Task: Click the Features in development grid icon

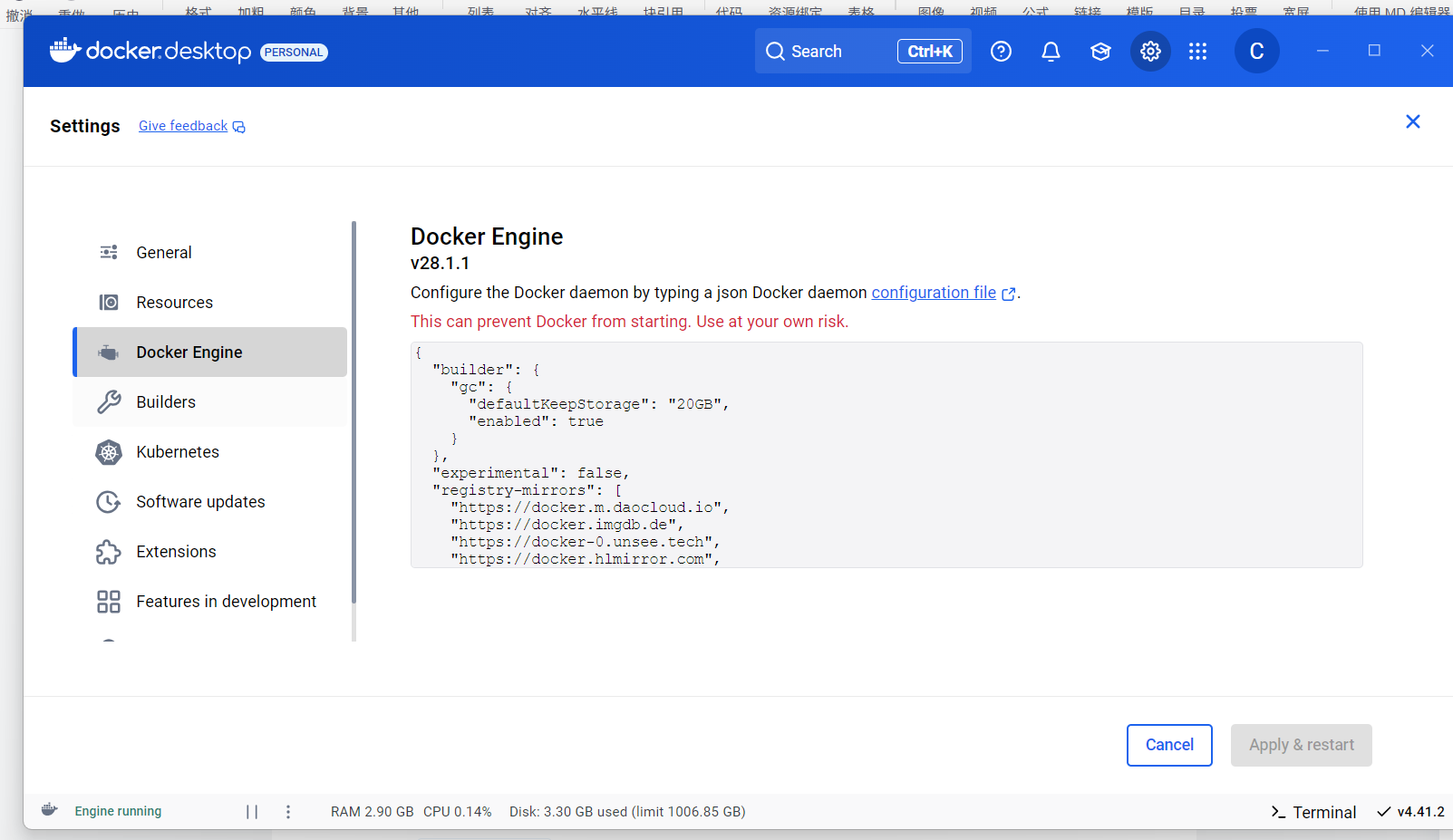Action: tap(109, 602)
